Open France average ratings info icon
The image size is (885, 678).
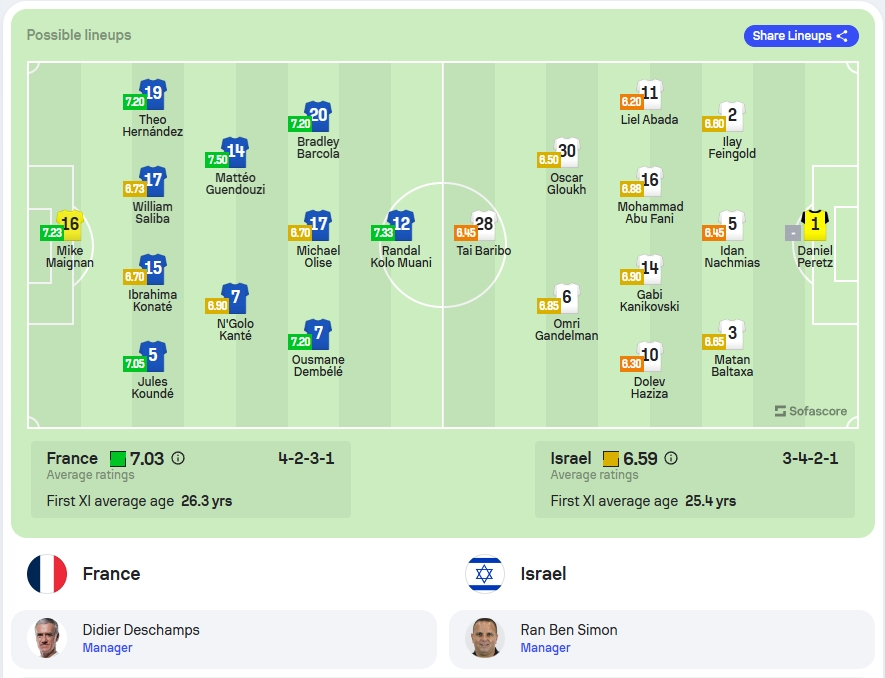pyautogui.click(x=178, y=458)
